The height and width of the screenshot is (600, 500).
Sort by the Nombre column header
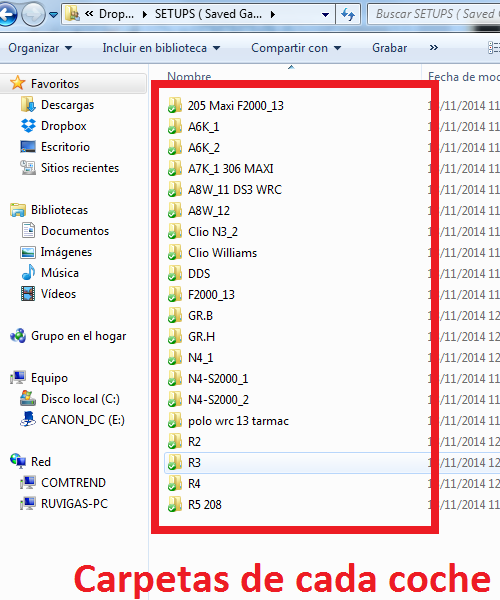pos(189,76)
